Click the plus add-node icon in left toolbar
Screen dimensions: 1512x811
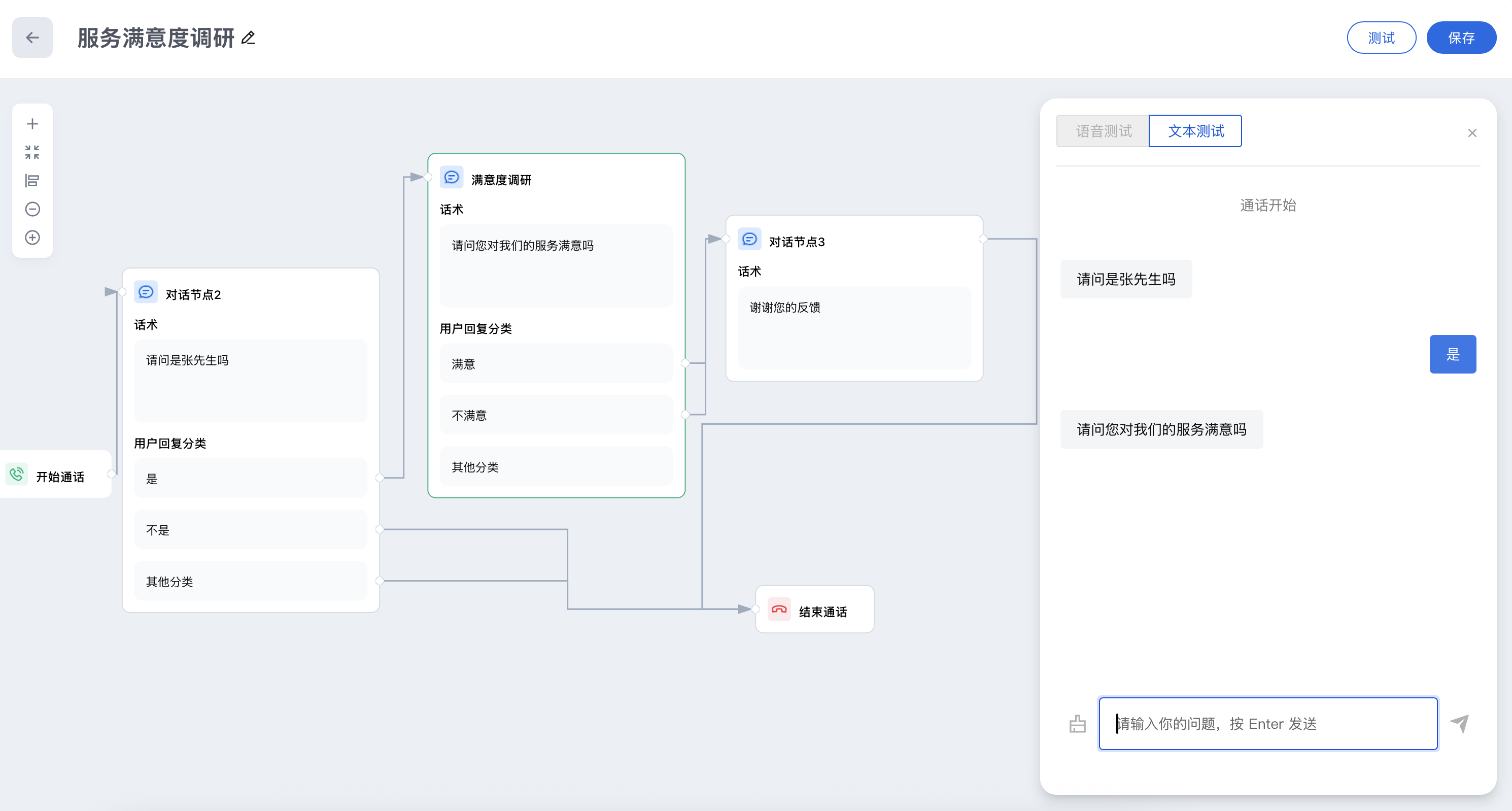32,124
